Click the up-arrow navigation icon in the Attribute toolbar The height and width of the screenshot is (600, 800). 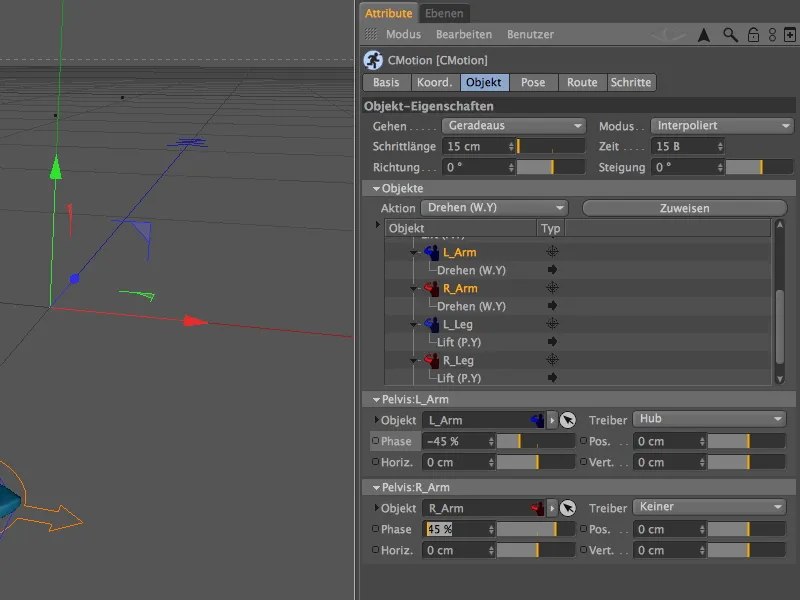(704, 35)
